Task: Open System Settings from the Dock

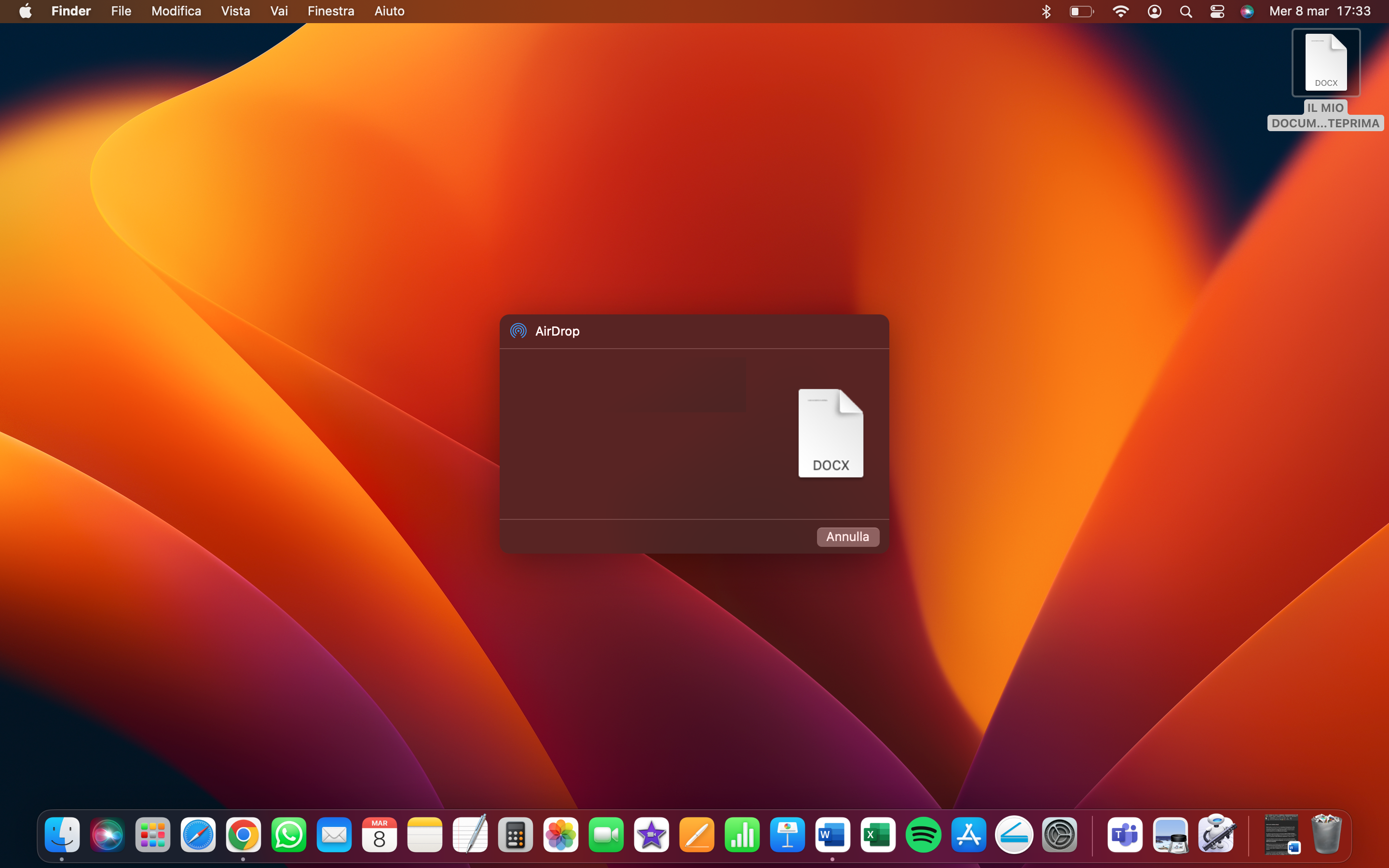Action: (x=1059, y=835)
